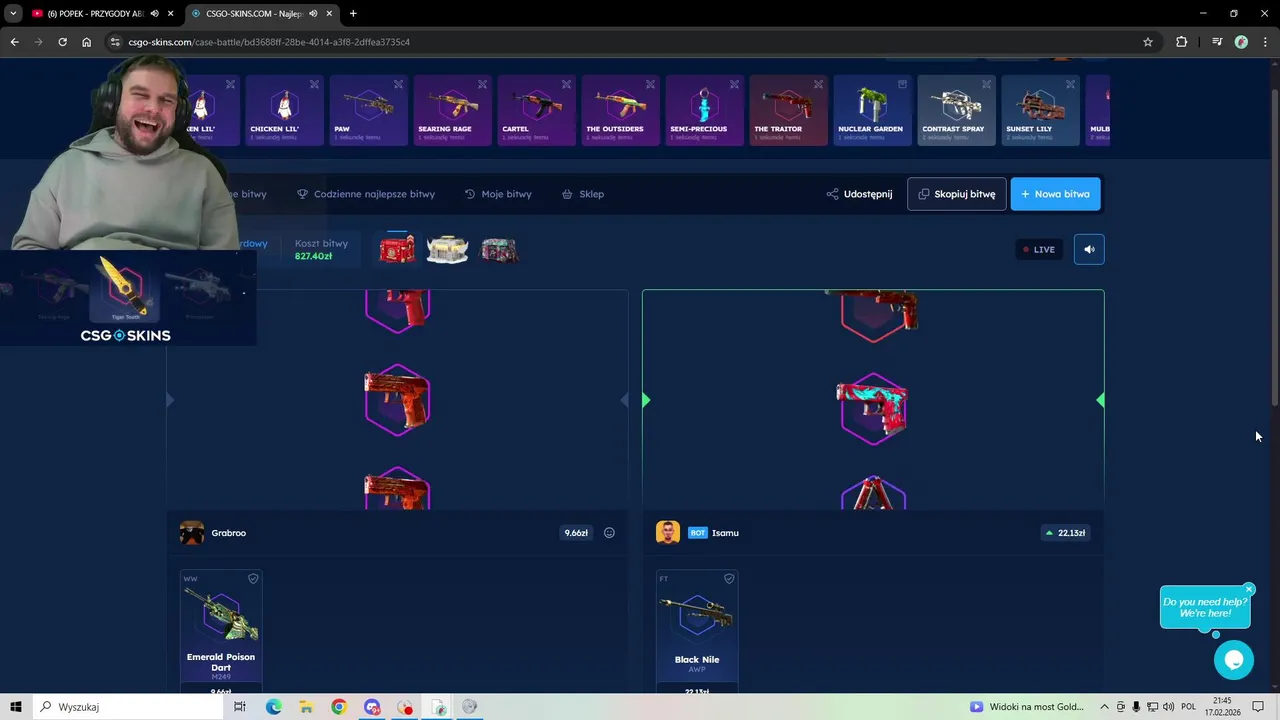Go to the browser home page
This screenshot has width=1280, height=720.
coord(86,42)
